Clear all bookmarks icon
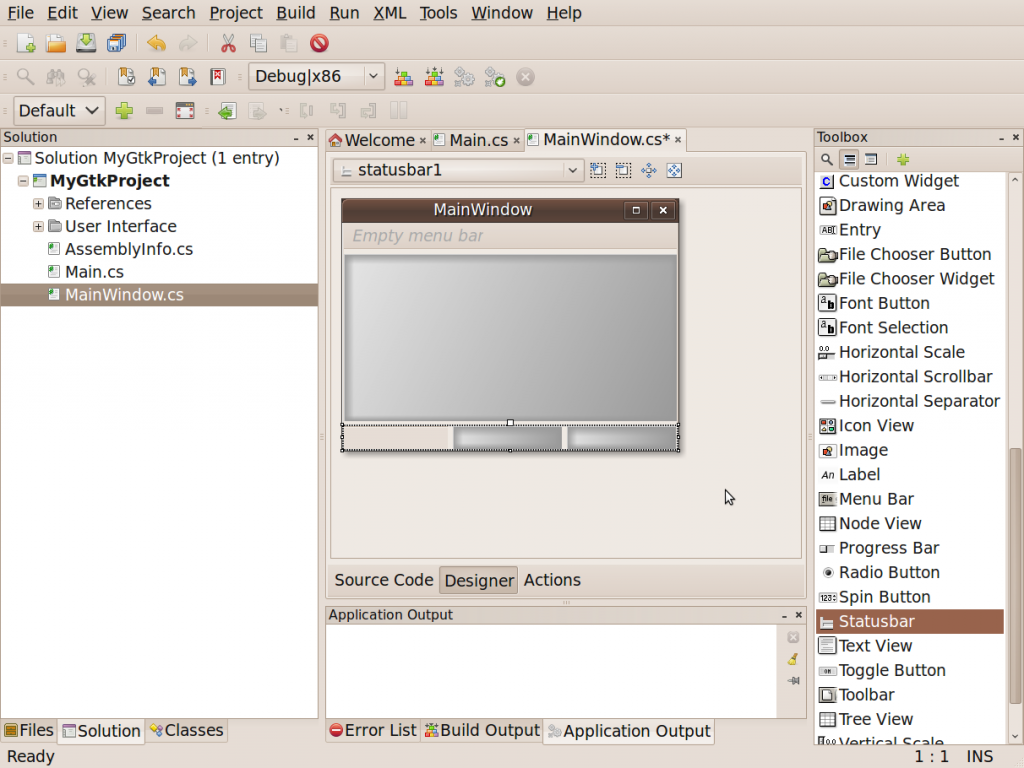Screen dimensions: 1024x768 coord(217,77)
